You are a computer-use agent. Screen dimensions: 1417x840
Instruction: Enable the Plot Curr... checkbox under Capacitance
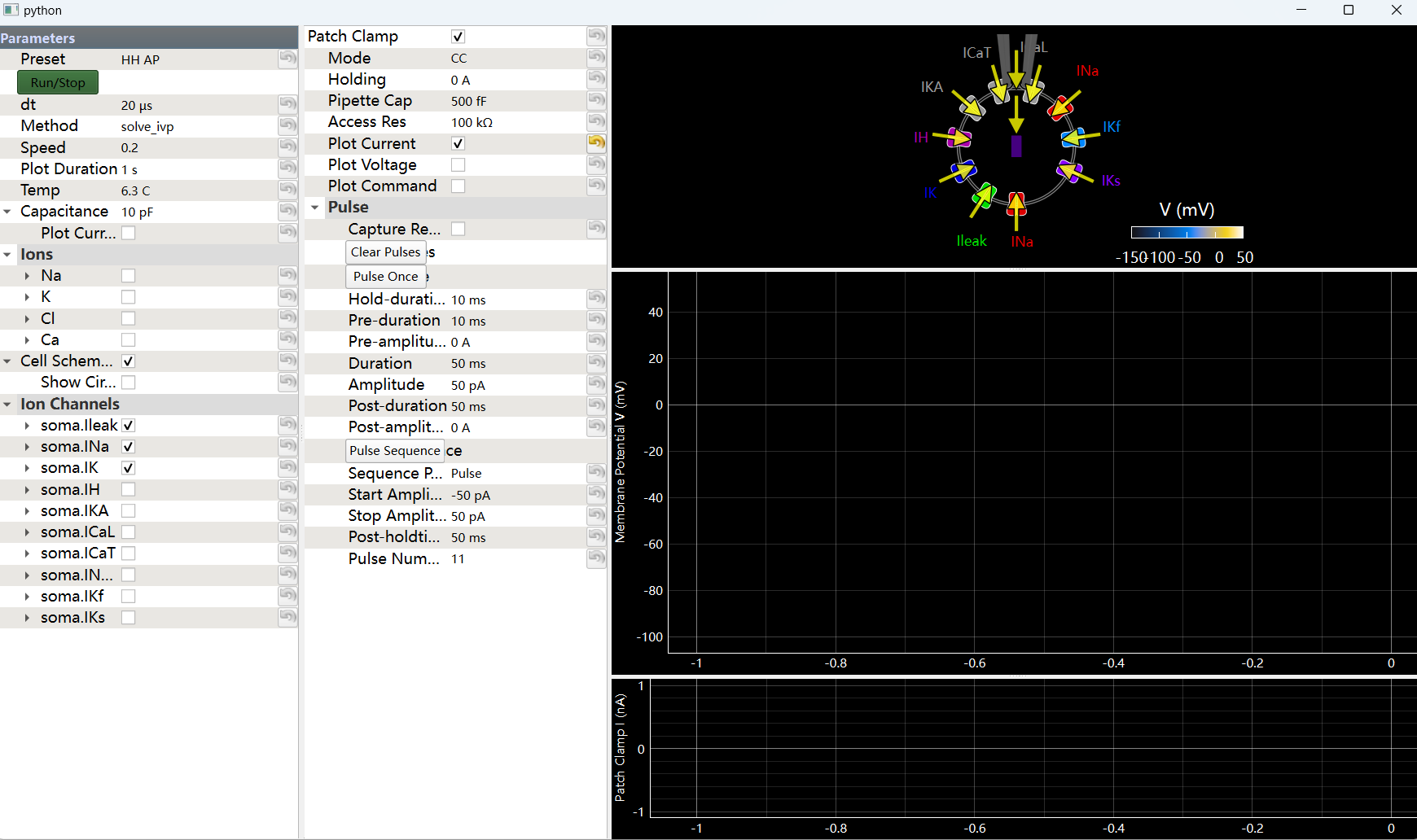click(128, 233)
